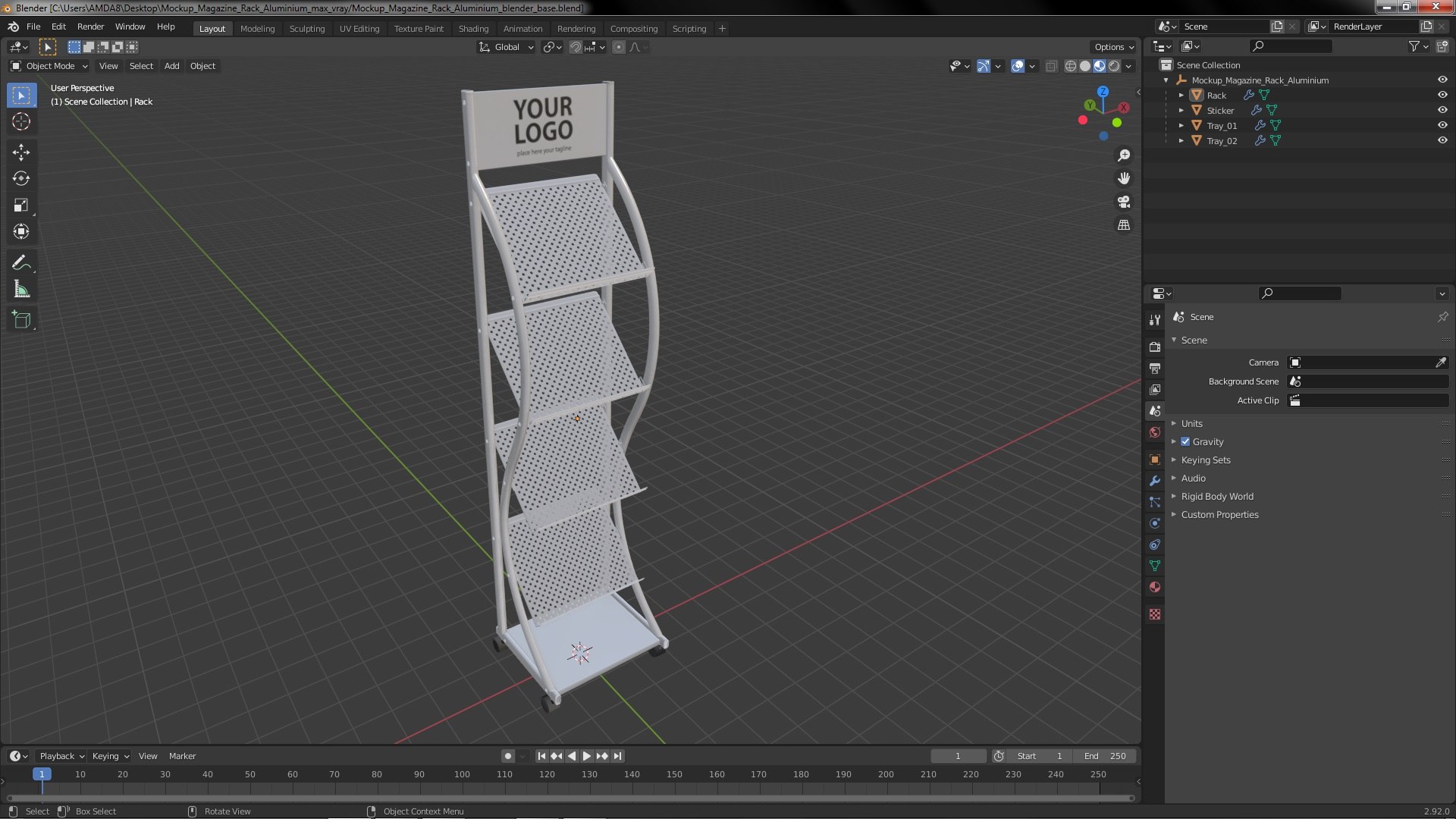Hide the Rack object in outliner
Image resolution: width=1456 pixels, height=819 pixels.
1442,95
